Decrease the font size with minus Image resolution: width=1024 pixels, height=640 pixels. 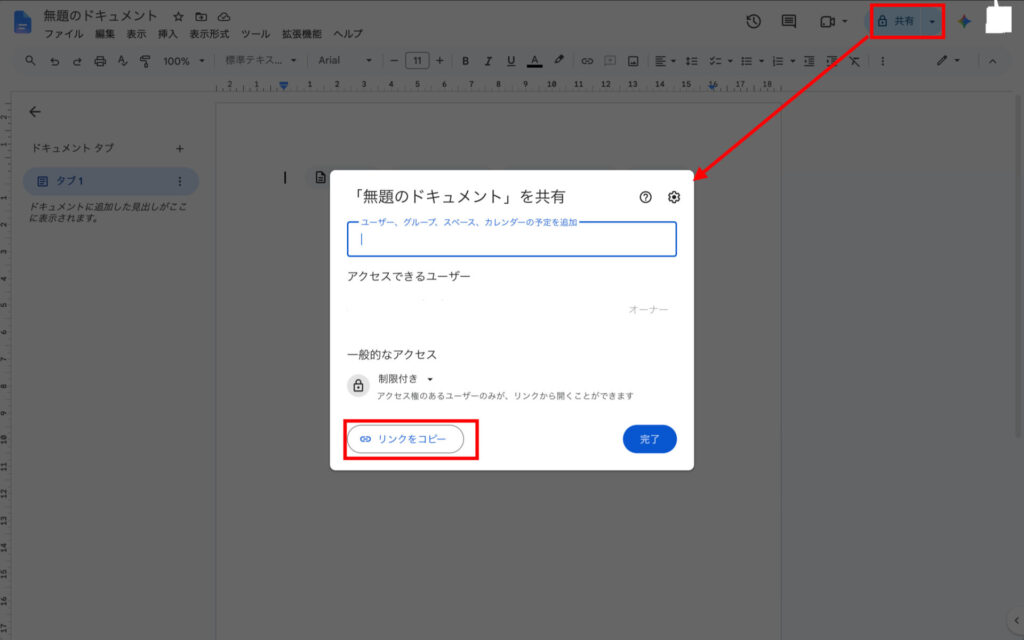click(394, 61)
